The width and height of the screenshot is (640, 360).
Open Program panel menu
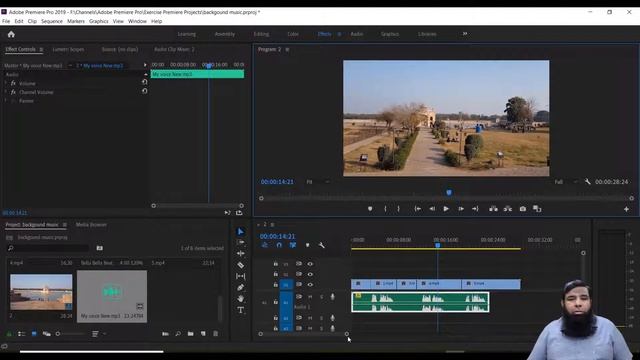287,49
